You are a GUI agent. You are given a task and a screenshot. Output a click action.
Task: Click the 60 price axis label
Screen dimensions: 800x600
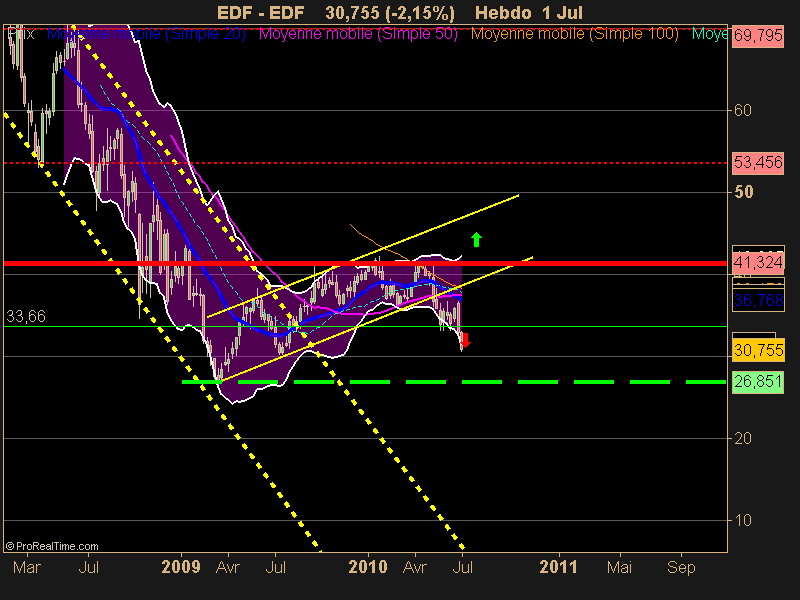point(743,110)
